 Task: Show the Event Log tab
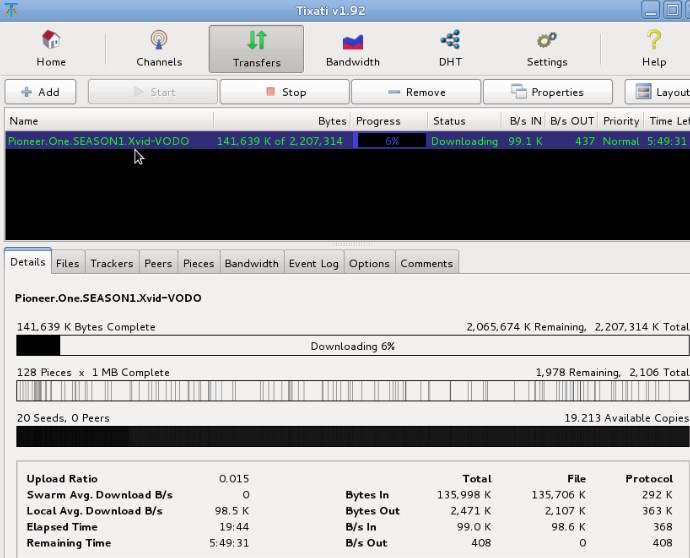pyautogui.click(x=314, y=264)
